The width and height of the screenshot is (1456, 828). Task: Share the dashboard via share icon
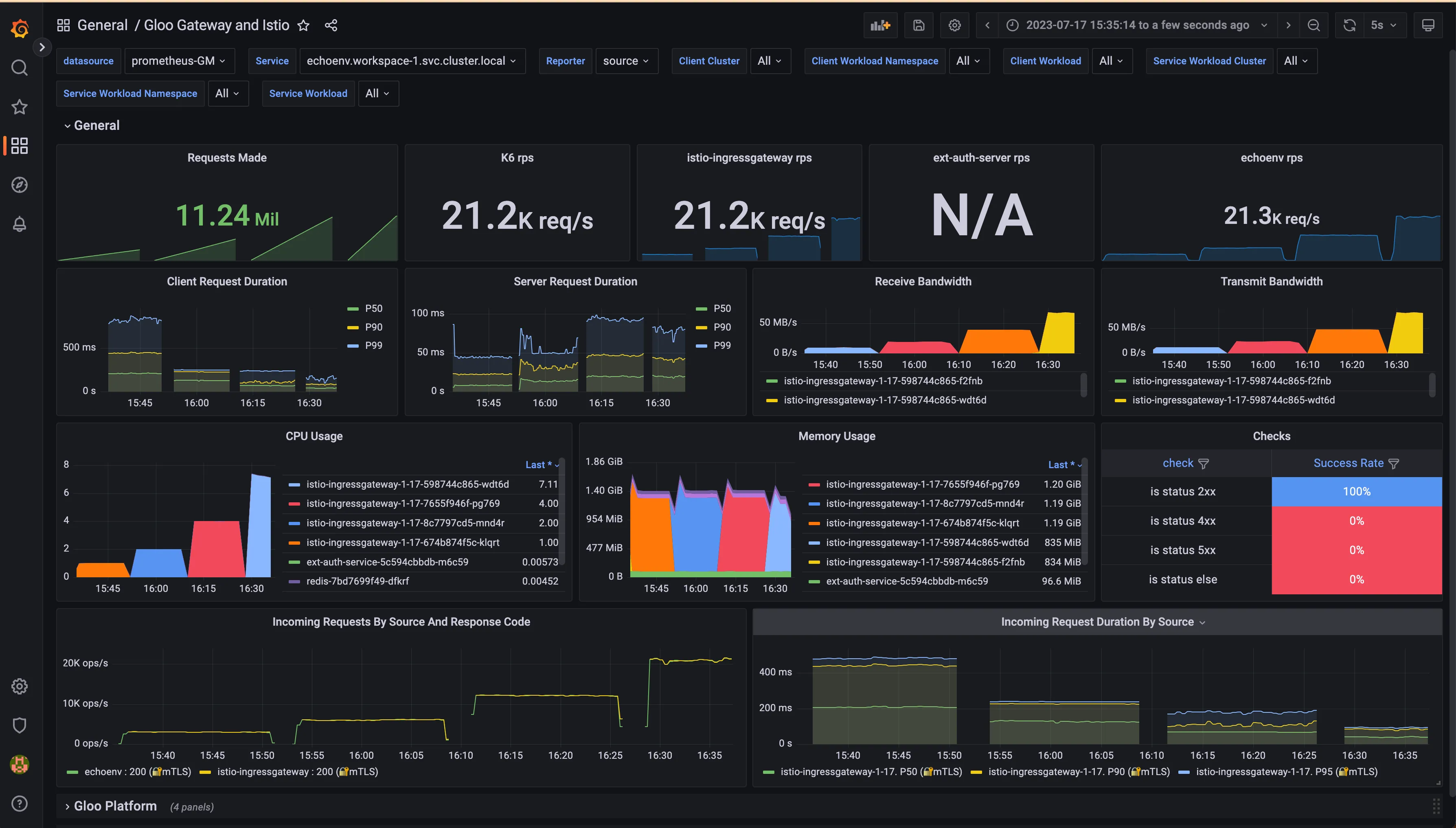click(331, 26)
